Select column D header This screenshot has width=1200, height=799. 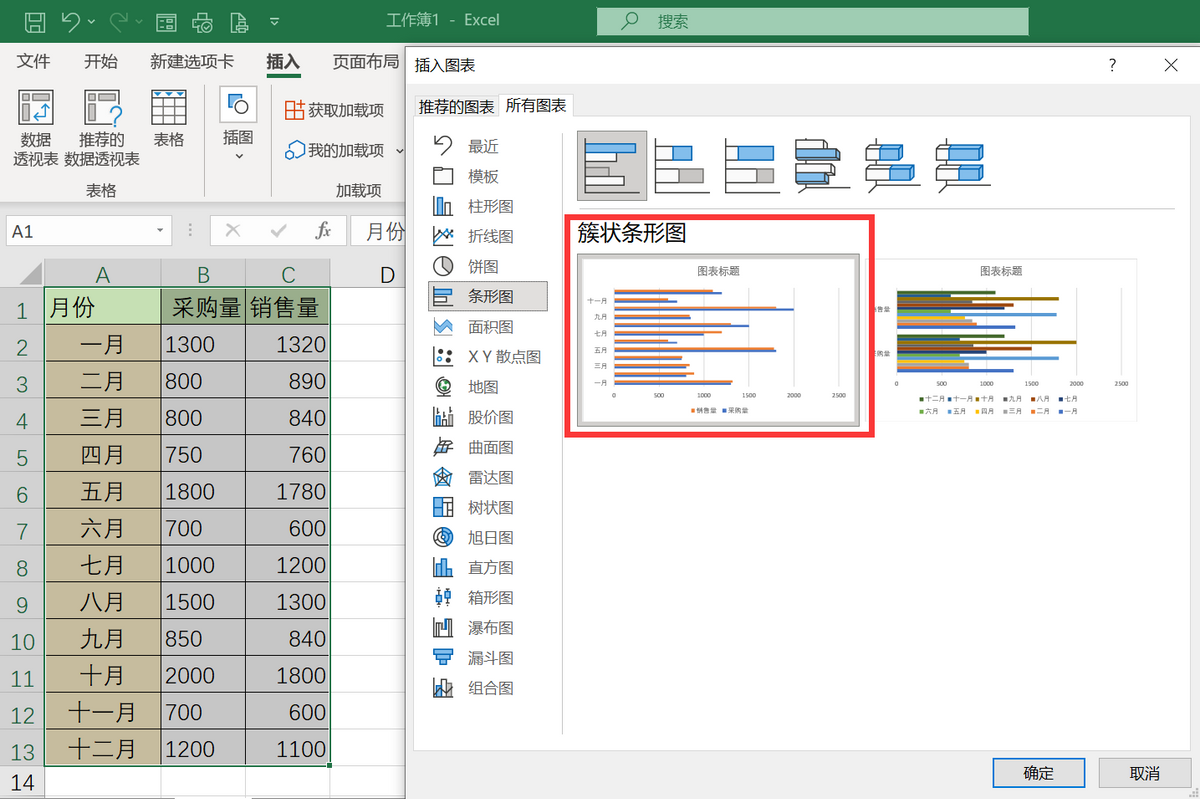pyautogui.click(x=387, y=274)
